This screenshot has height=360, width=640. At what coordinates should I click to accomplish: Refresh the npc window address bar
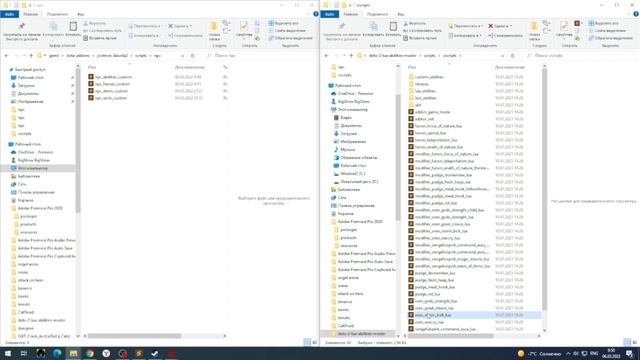coord(193,56)
